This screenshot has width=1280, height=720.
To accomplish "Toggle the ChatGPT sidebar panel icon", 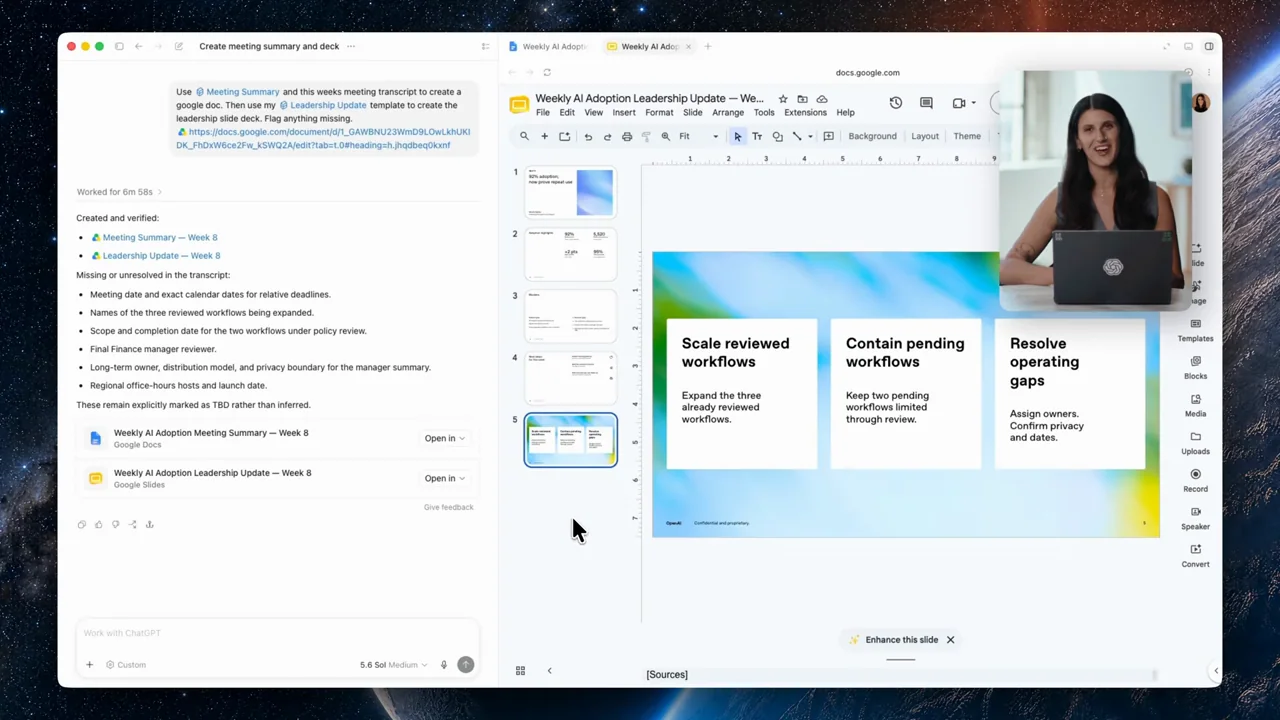I will click(119, 46).
